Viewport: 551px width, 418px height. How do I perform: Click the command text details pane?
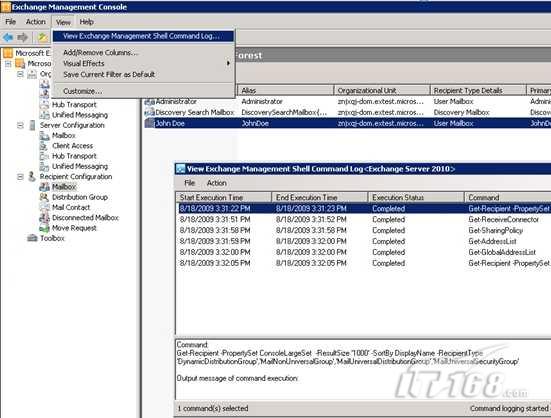(x=363, y=369)
